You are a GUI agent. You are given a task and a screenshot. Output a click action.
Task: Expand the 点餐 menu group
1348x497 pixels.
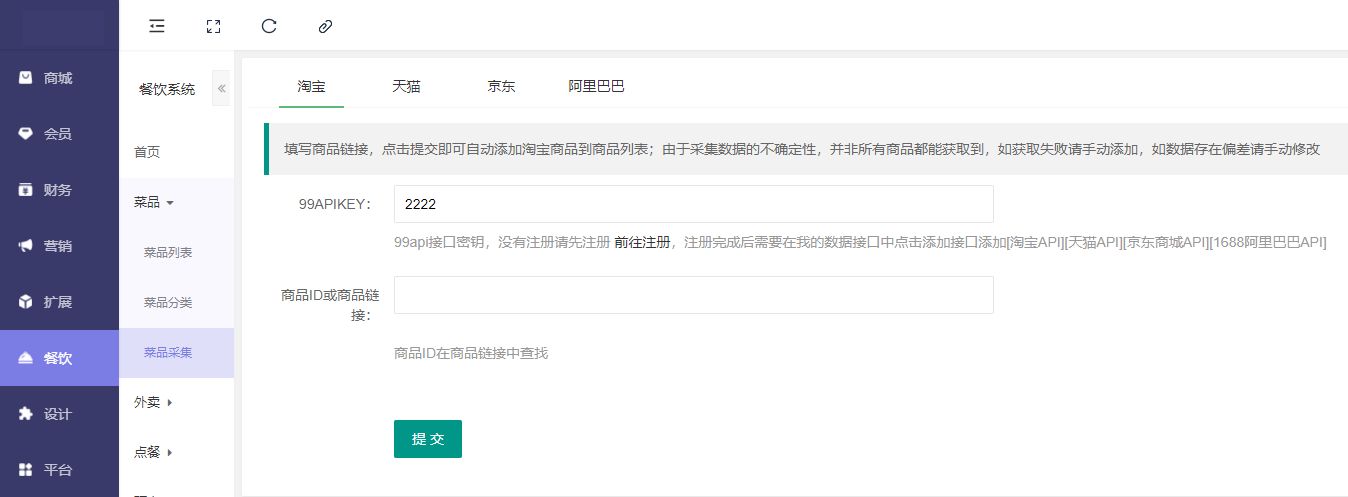(x=154, y=453)
